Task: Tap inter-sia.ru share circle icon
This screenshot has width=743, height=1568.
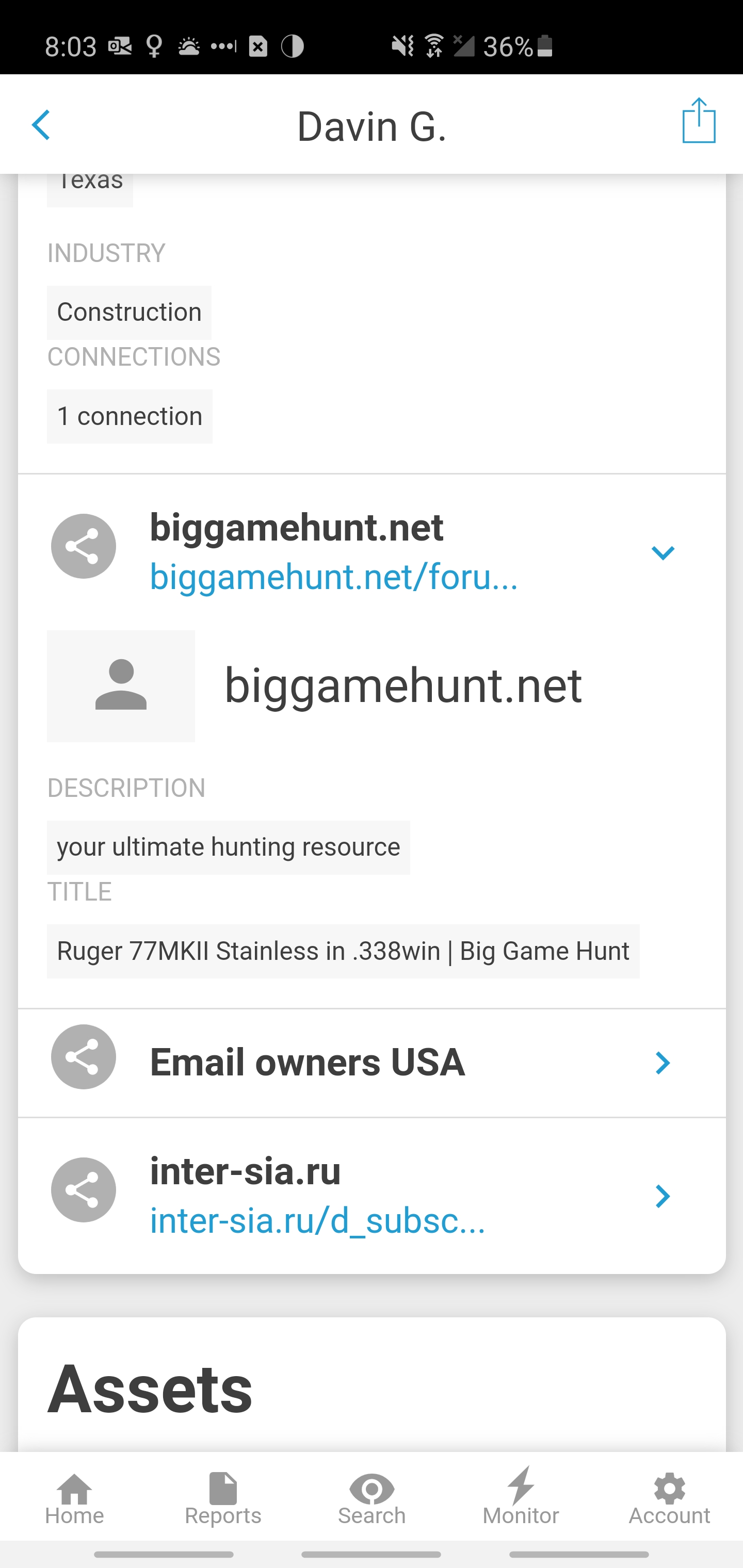Action: point(84,1189)
